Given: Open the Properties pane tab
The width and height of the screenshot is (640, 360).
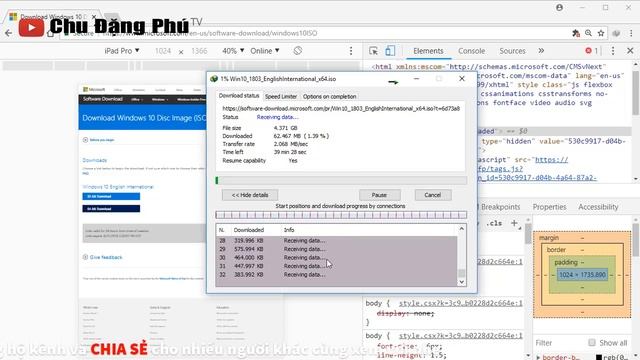Looking at the screenshot, I should point(549,207).
